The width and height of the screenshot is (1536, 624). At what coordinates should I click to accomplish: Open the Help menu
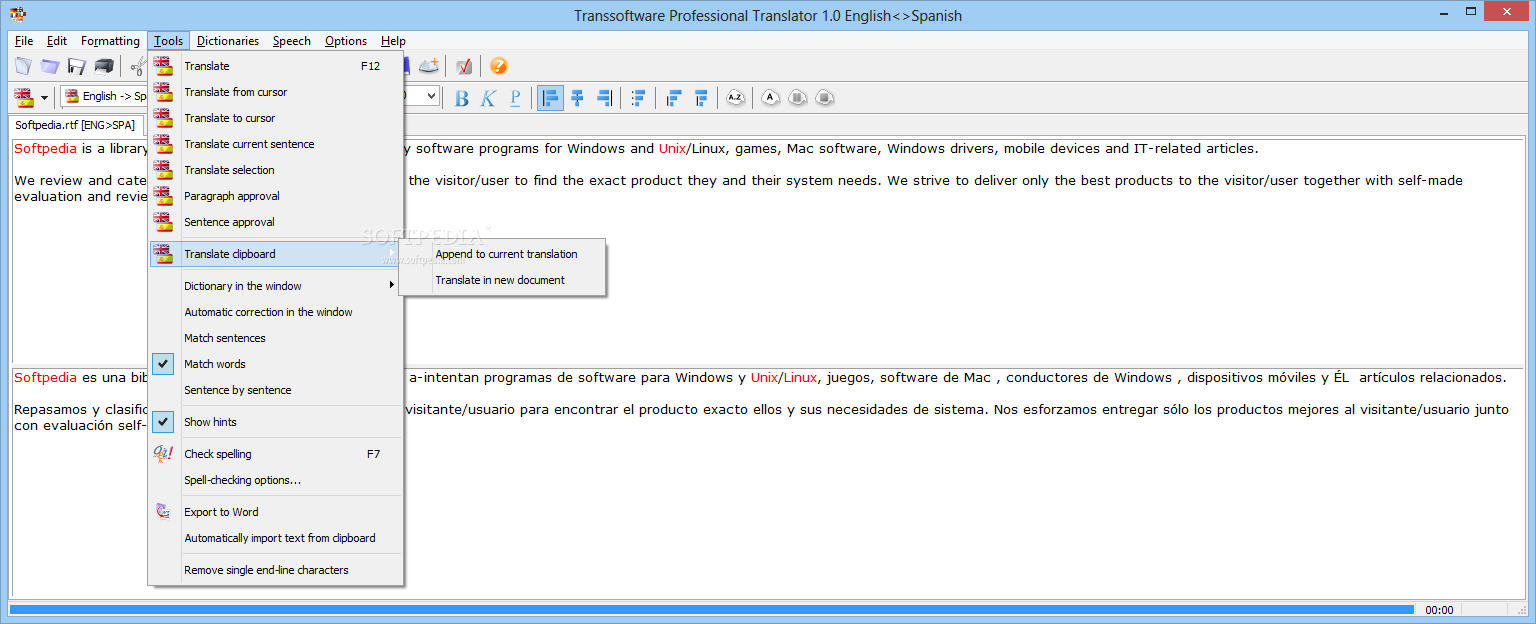click(393, 41)
